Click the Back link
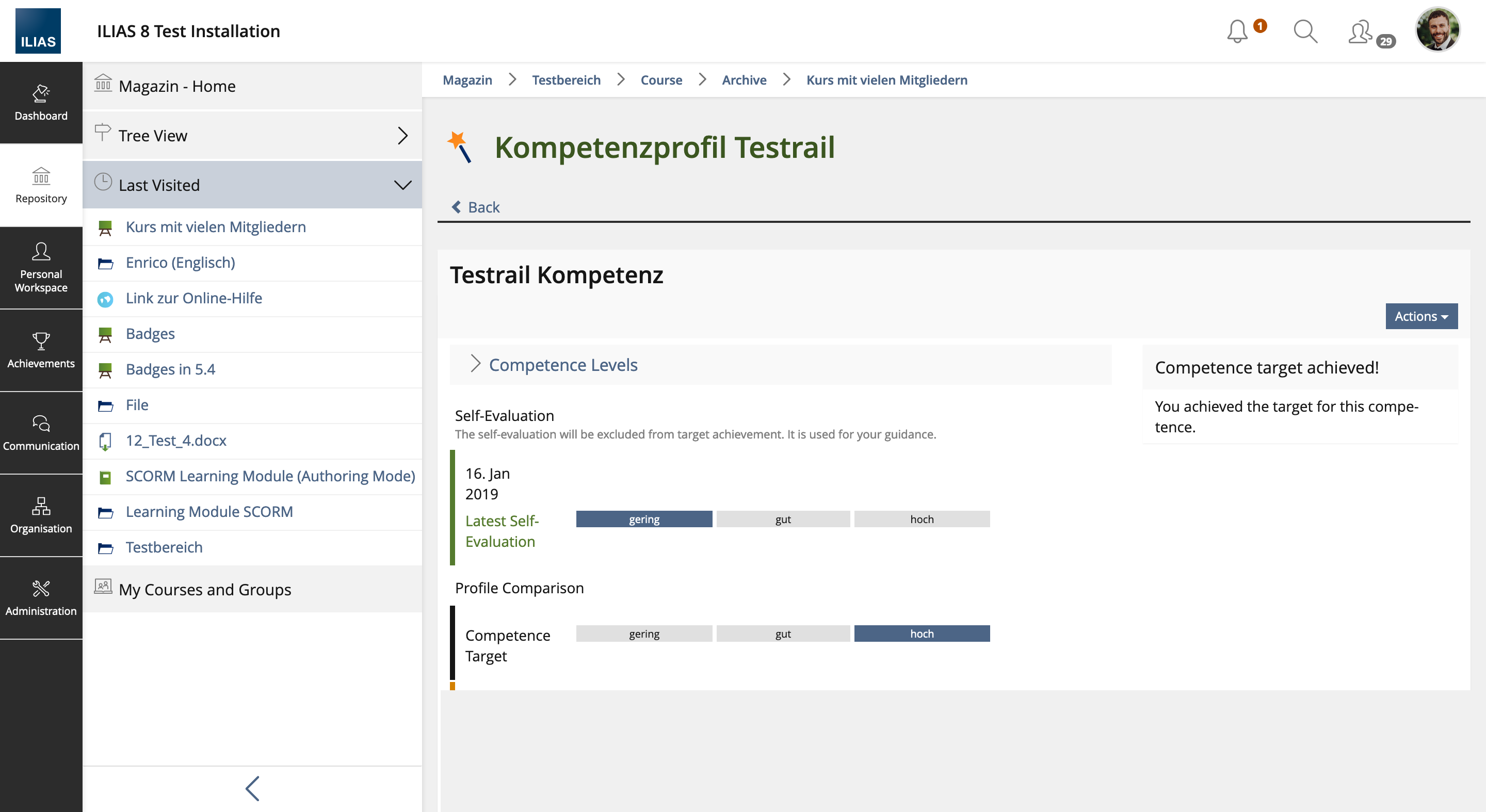Viewport: 1486px width, 812px height. [x=476, y=207]
